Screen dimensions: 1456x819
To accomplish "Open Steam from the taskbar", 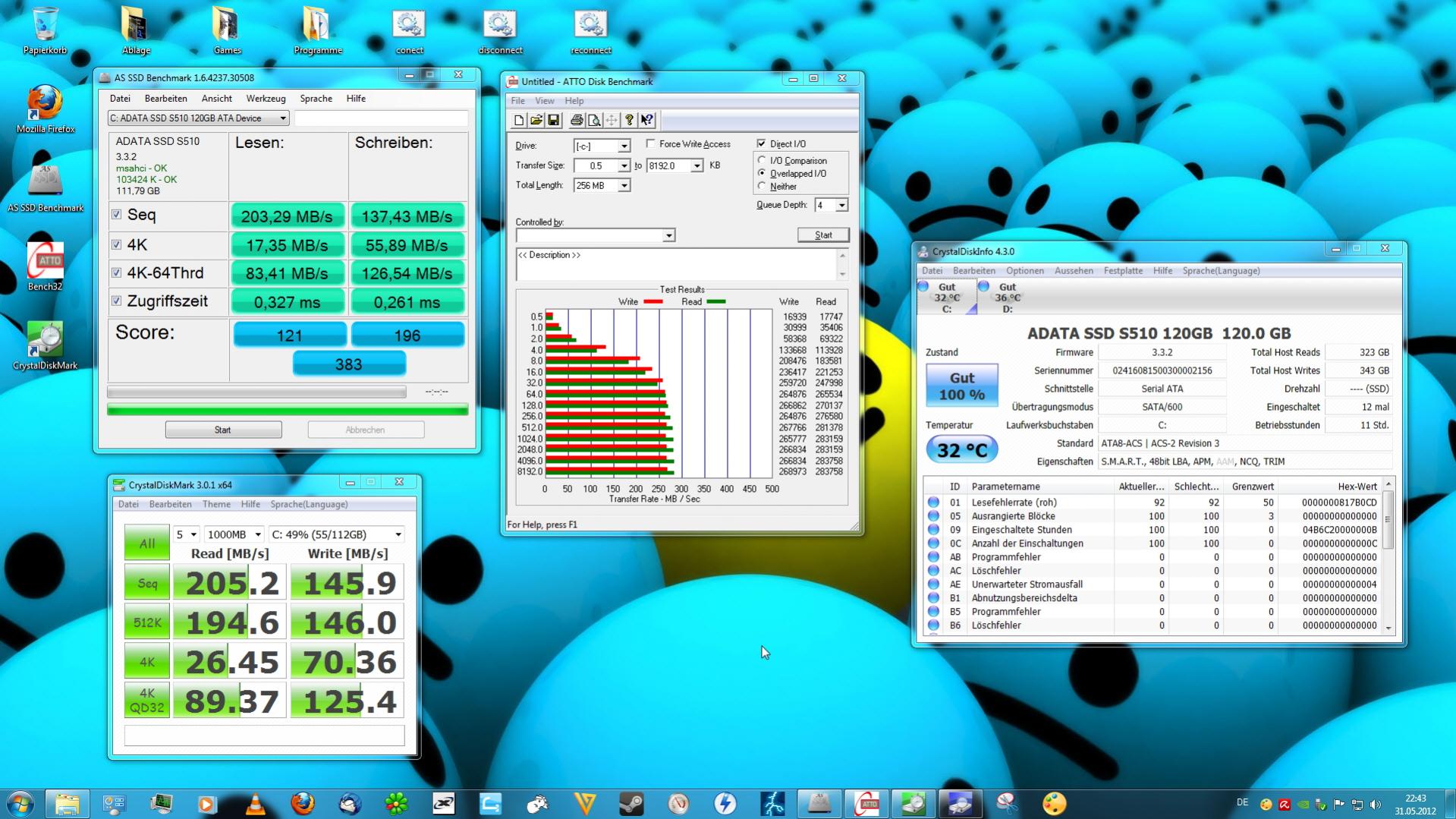I will tap(631, 803).
